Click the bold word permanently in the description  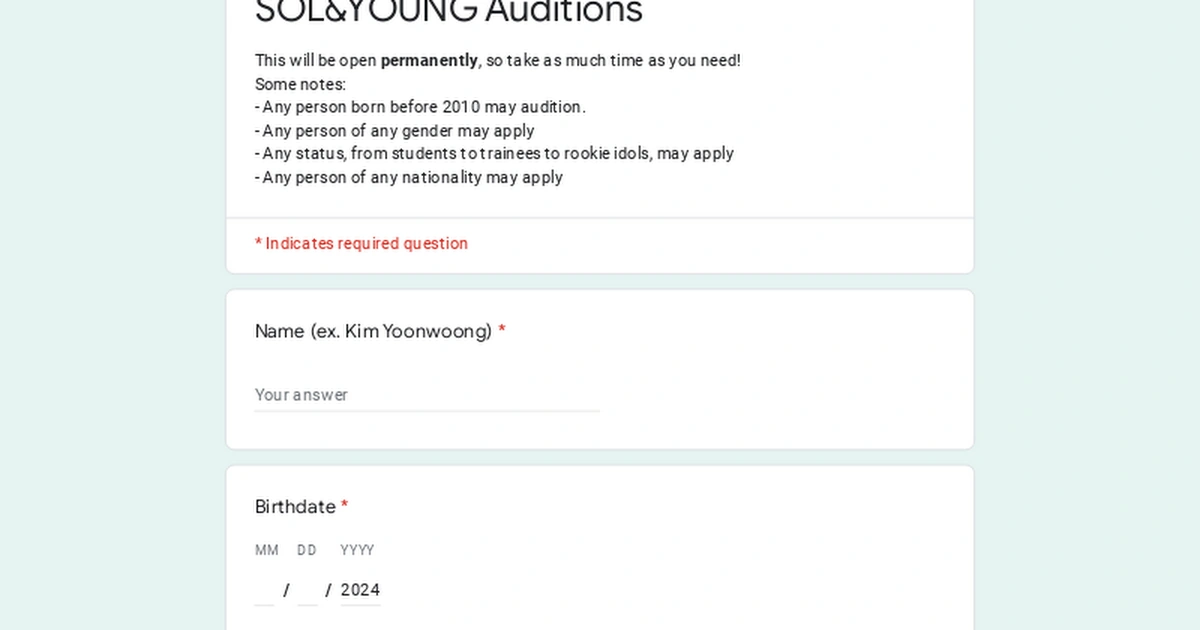[429, 60]
